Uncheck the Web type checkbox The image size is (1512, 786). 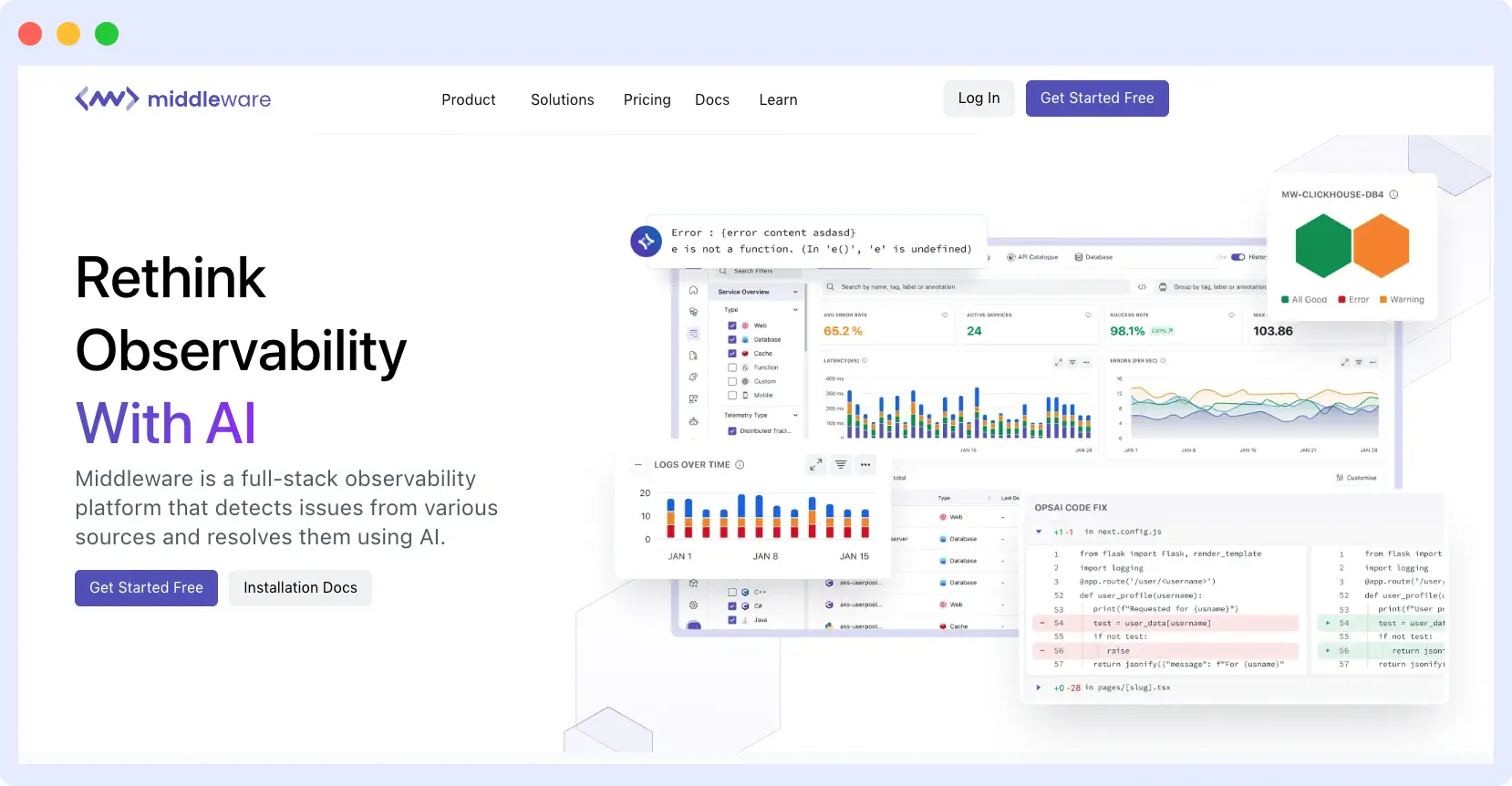pos(732,326)
